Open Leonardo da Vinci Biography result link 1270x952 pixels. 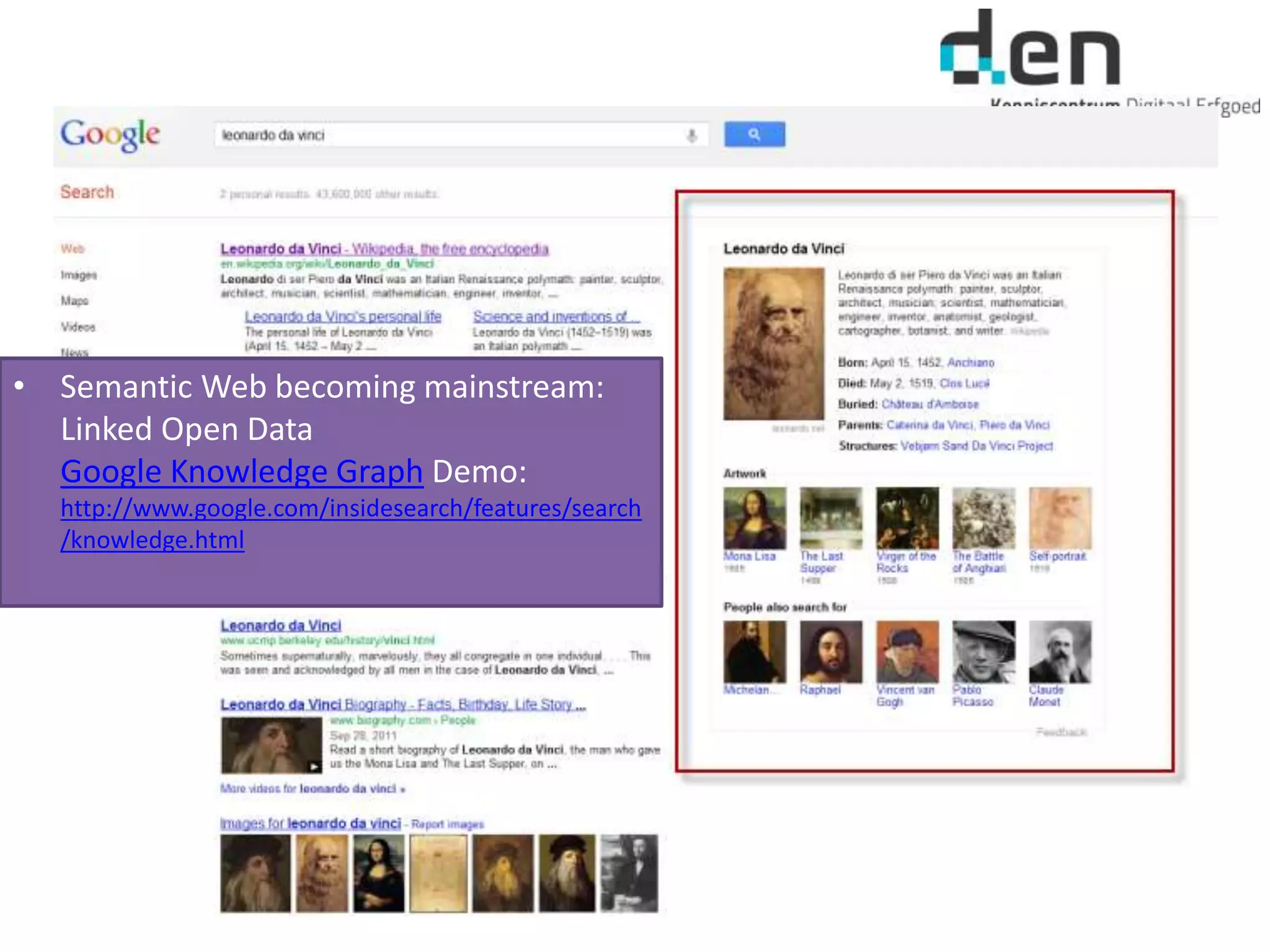[x=403, y=704]
